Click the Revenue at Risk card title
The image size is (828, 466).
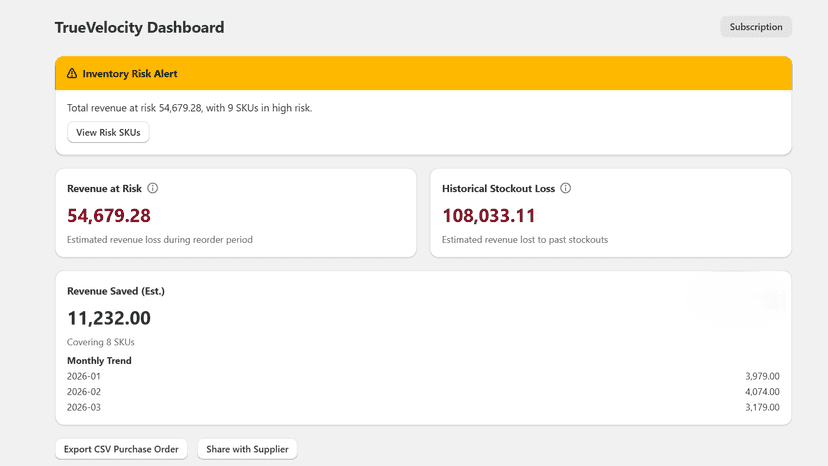[x=105, y=189]
